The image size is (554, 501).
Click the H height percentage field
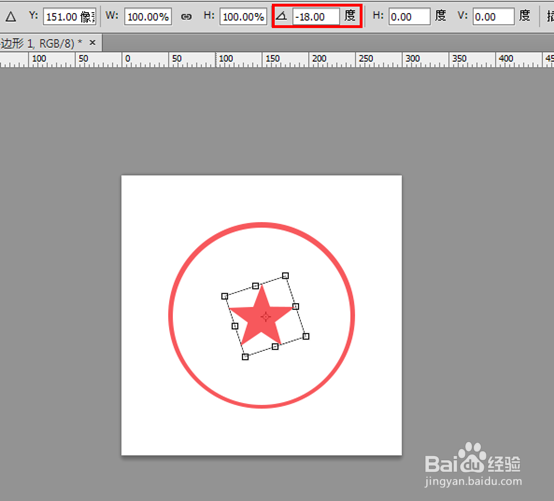[x=243, y=17]
